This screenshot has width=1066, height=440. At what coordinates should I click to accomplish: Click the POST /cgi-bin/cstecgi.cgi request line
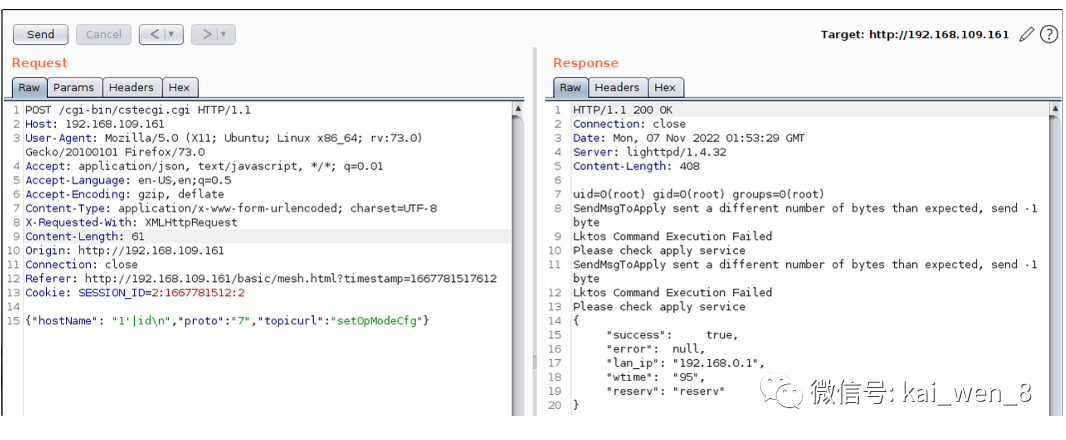138,110
